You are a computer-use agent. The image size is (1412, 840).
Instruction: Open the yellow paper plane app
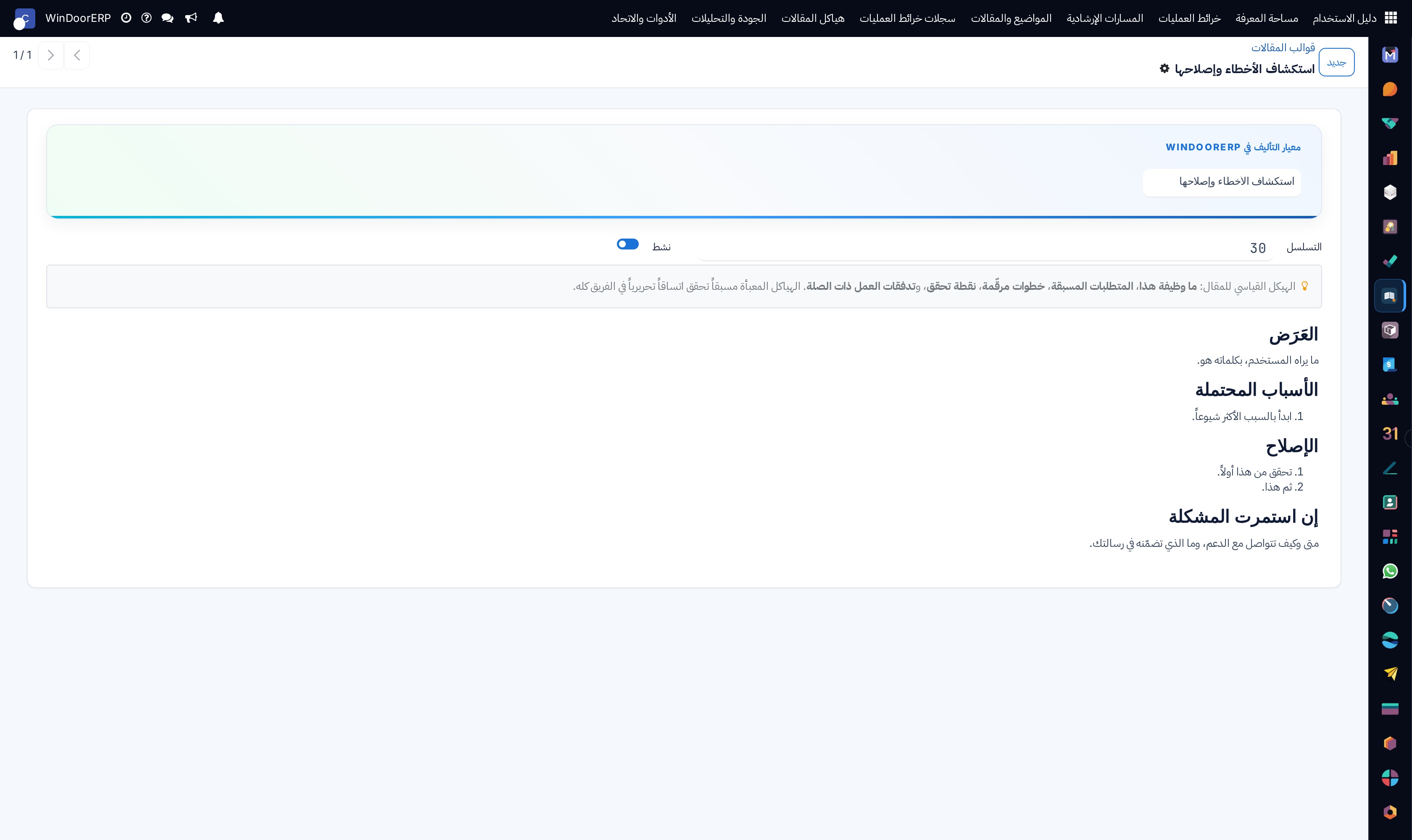1390,675
